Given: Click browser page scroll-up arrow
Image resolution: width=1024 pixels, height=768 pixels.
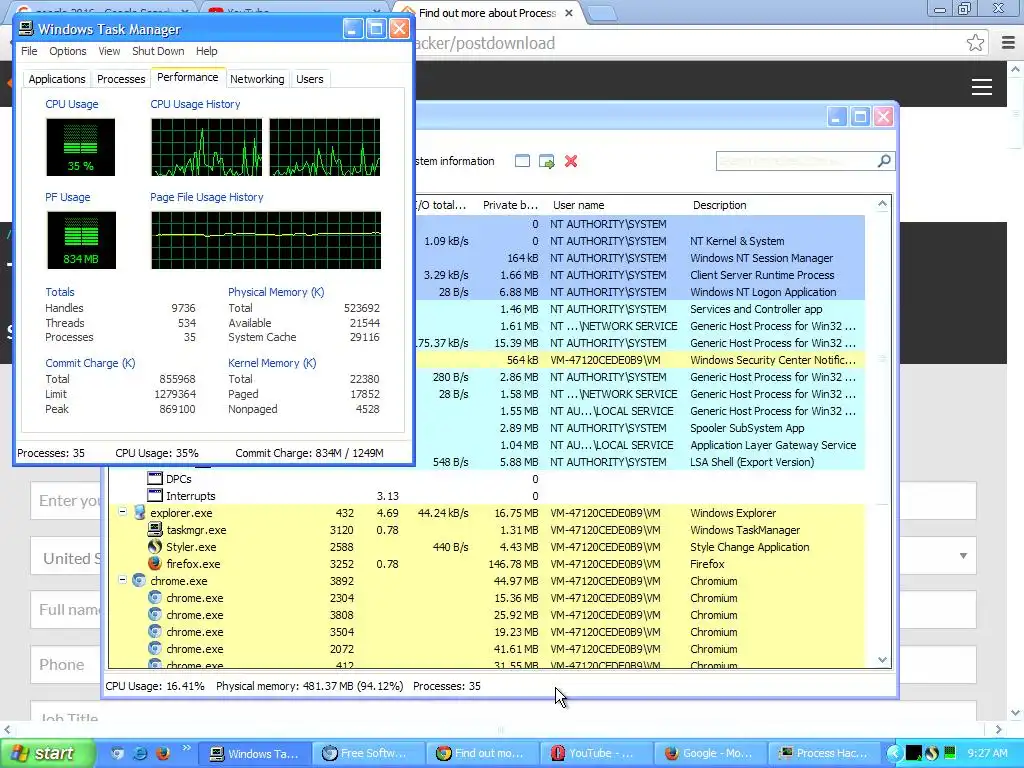Looking at the screenshot, I should pos(1016,69).
